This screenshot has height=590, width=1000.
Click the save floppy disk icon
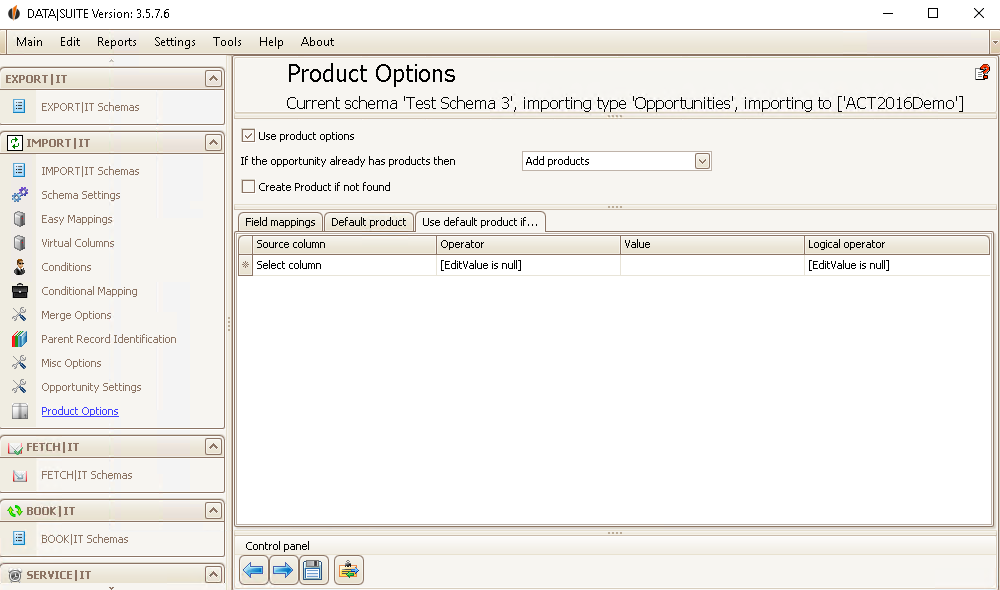(x=313, y=570)
